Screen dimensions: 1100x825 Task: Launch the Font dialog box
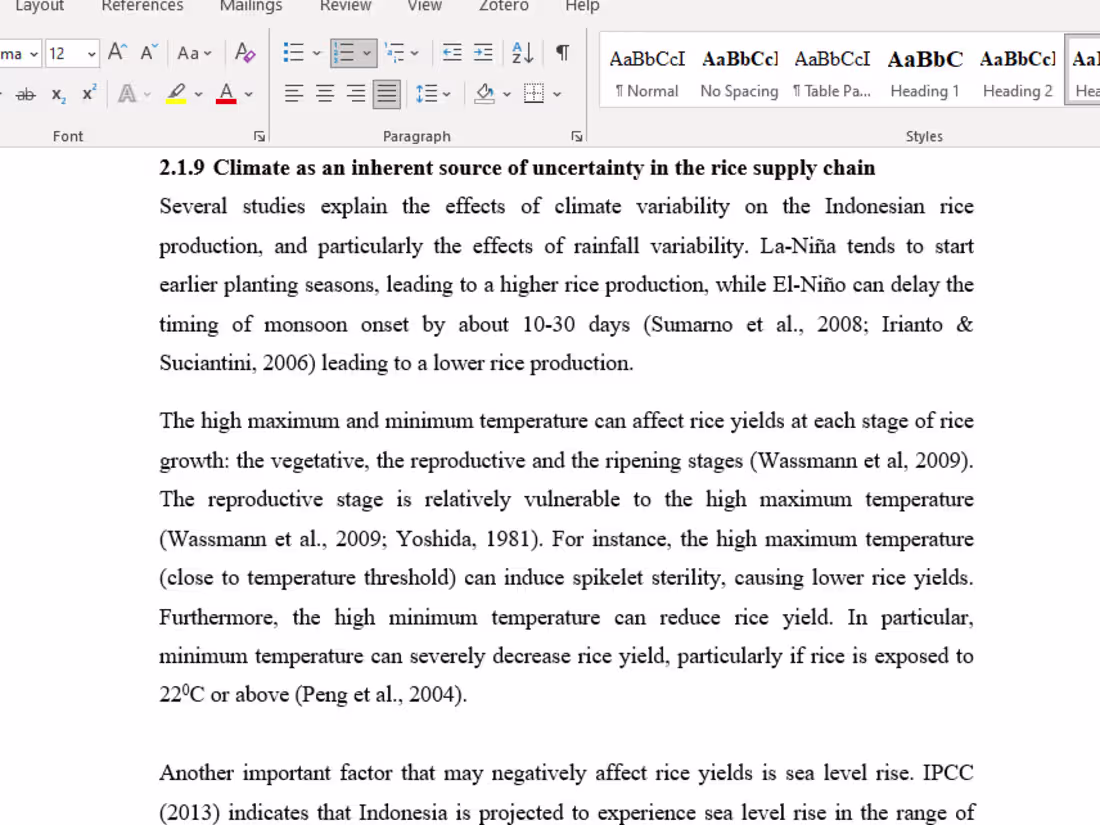(x=260, y=137)
